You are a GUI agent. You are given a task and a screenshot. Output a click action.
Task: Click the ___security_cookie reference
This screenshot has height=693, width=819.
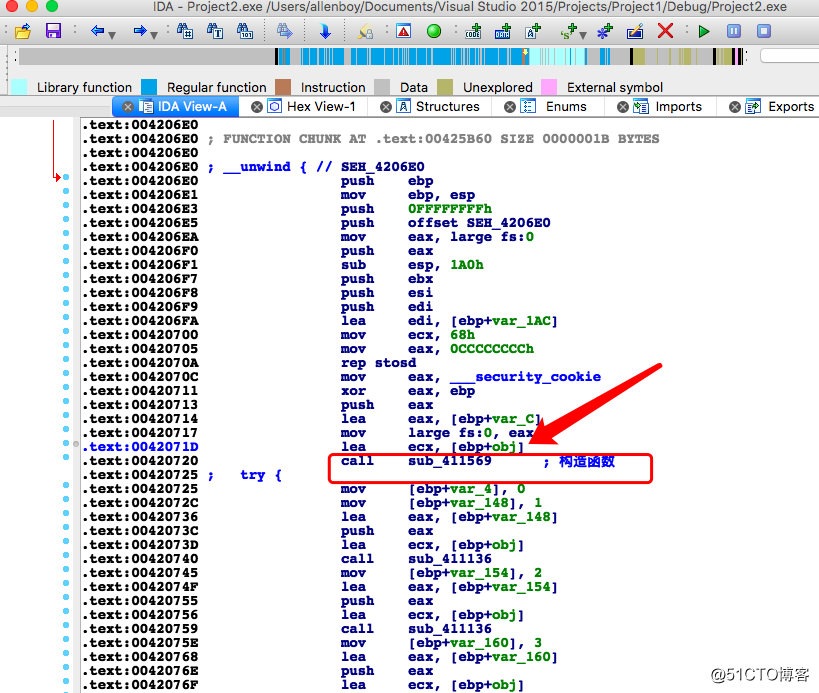(525, 377)
